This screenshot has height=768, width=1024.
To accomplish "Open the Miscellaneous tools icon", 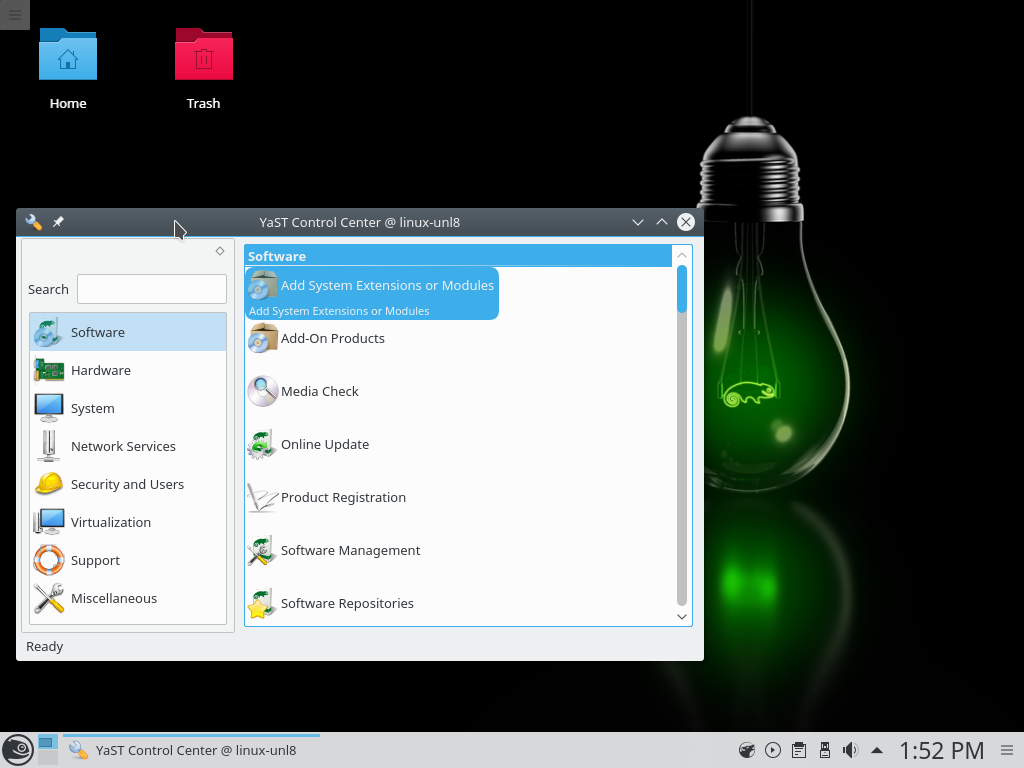I will pos(48,598).
